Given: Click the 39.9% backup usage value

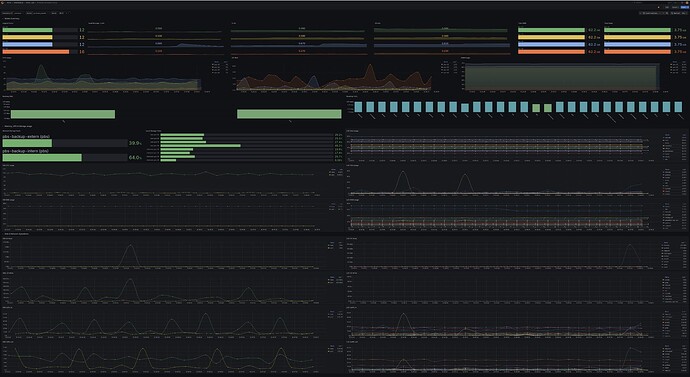Looking at the screenshot, I should (135, 143).
